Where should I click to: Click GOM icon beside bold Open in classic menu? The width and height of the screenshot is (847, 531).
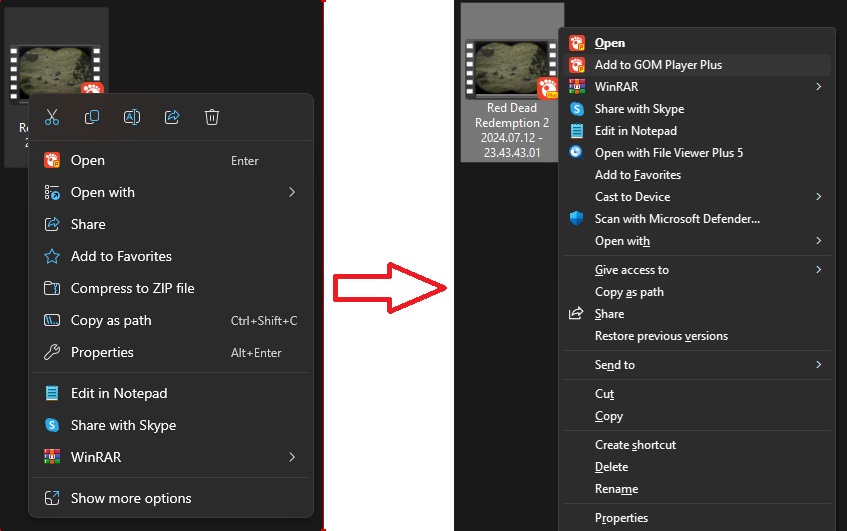pos(577,43)
